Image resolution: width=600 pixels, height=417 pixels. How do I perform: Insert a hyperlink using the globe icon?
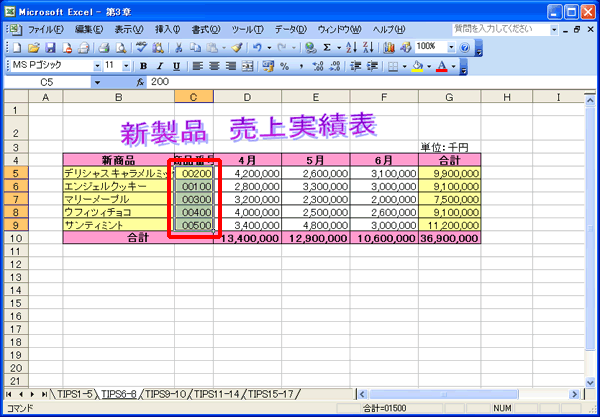(311, 47)
